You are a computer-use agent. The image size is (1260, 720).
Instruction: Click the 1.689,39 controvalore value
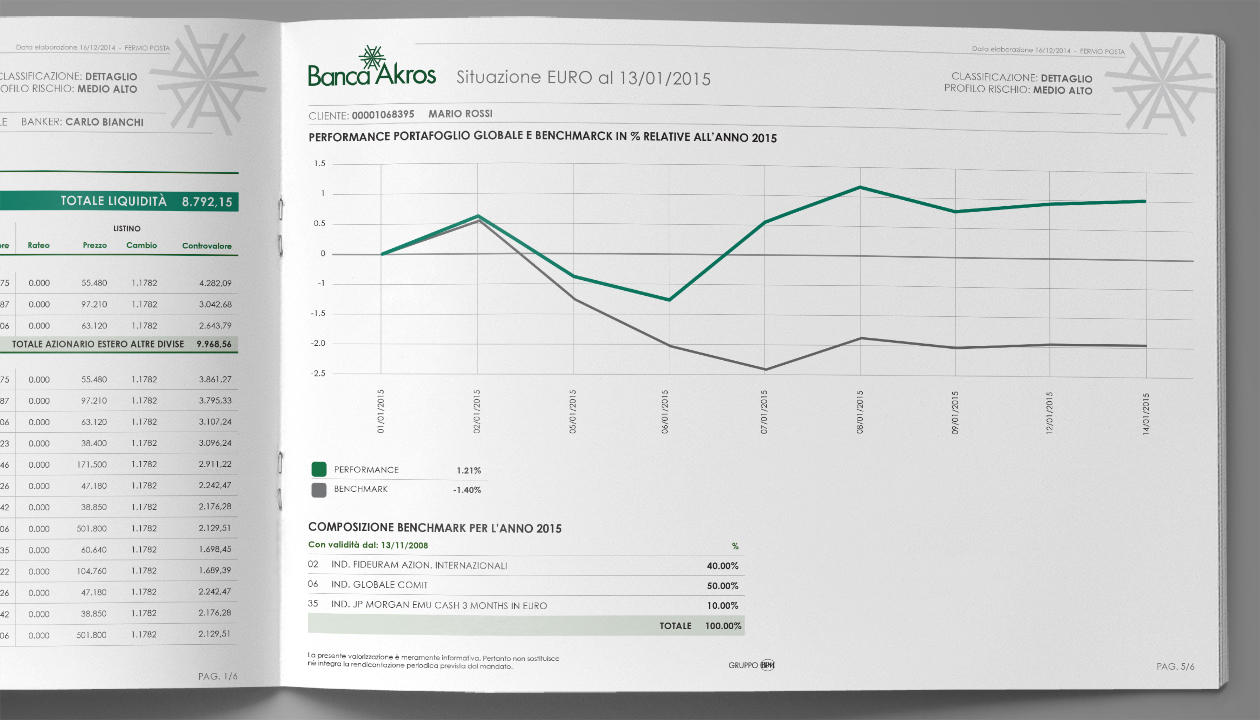pyautogui.click(x=214, y=570)
